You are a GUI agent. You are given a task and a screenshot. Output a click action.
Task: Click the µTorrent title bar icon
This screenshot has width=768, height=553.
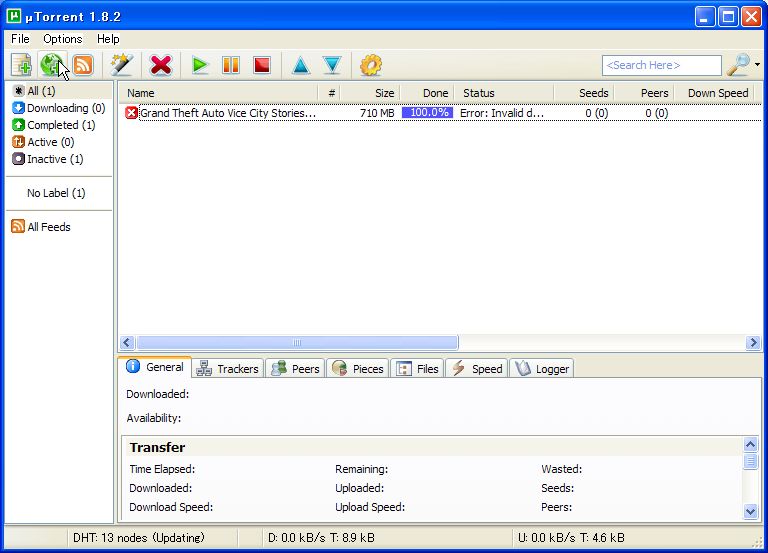[14, 16]
